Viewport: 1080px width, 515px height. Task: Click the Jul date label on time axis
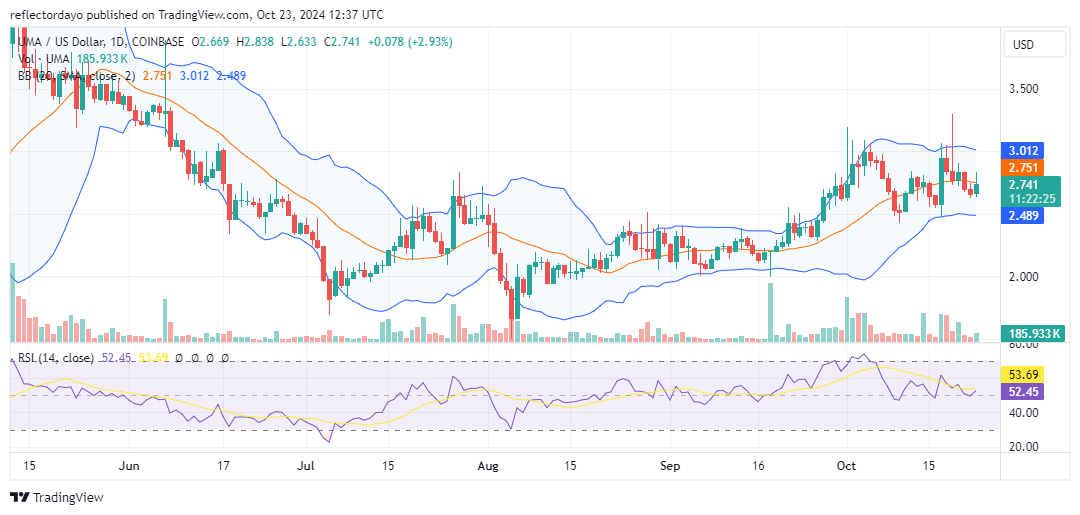click(307, 466)
